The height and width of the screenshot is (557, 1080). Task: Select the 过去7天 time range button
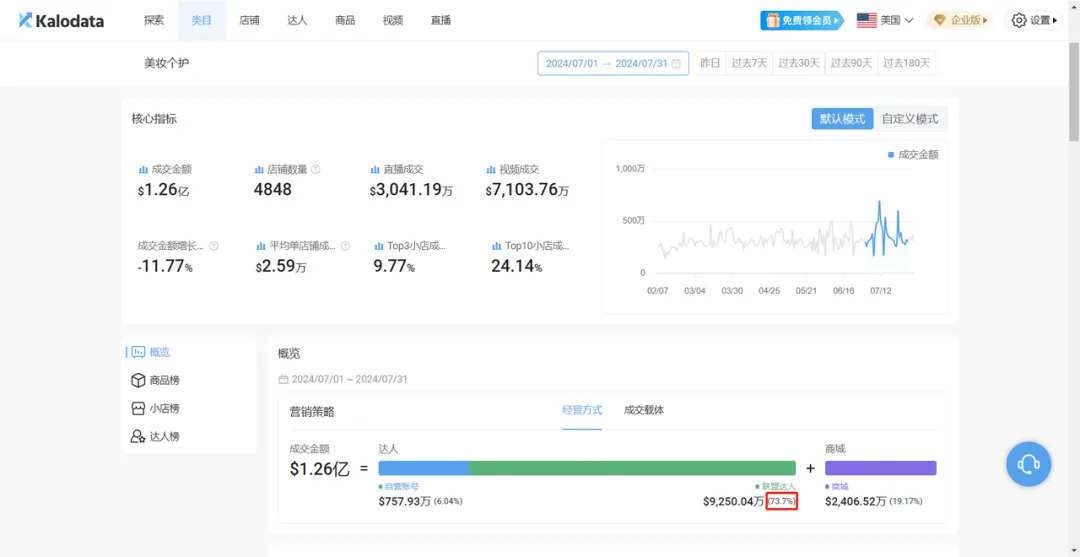749,64
